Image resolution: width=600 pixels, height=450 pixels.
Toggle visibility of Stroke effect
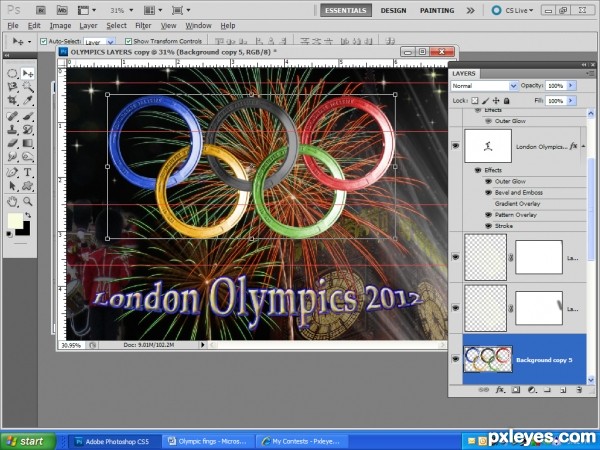pos(488,226)
